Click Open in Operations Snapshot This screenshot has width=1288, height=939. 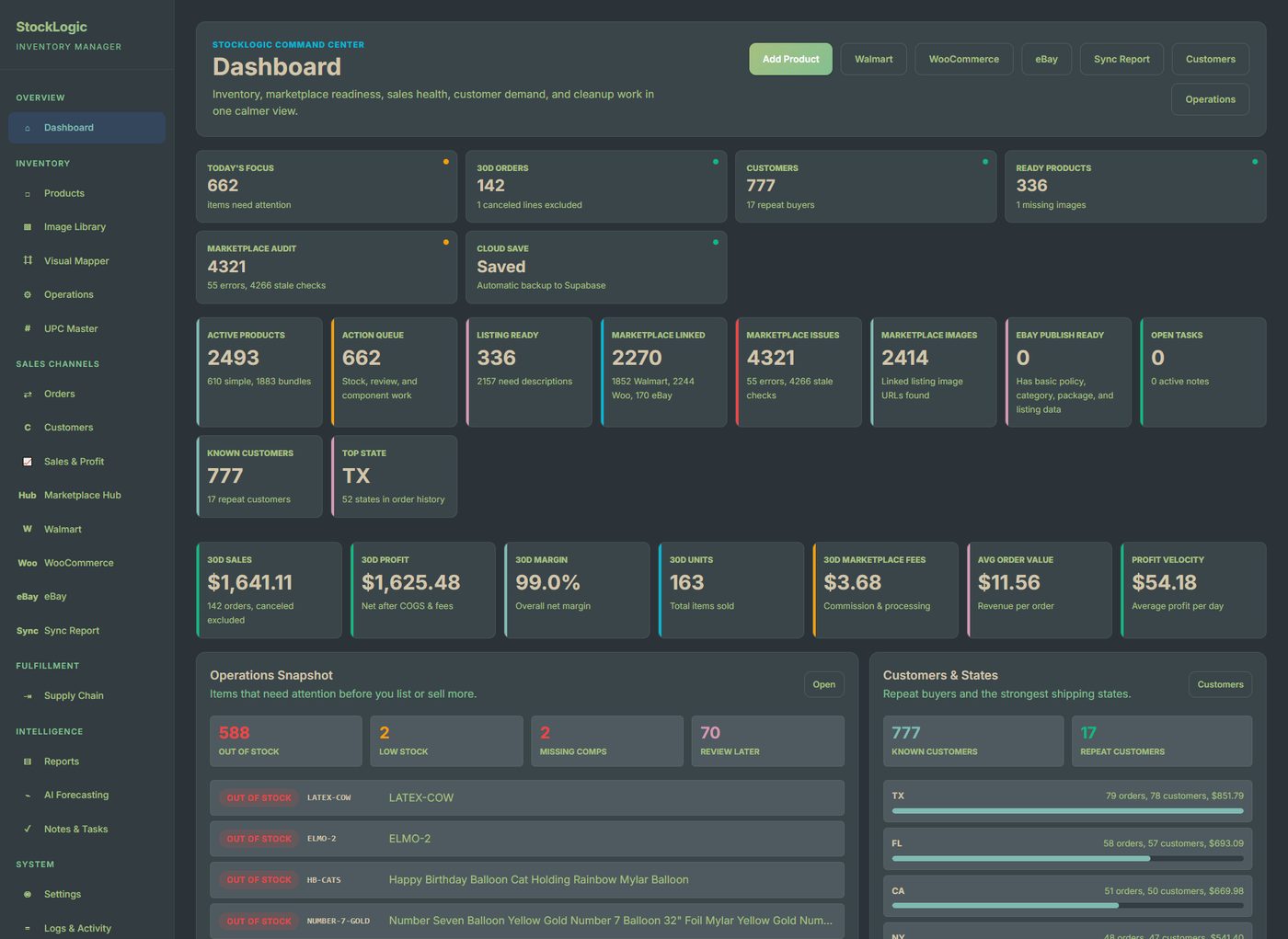824,684
